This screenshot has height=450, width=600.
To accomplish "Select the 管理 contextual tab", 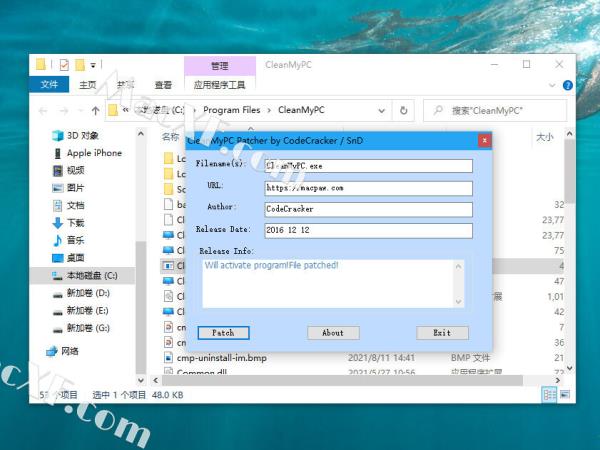I will (220, 66).
